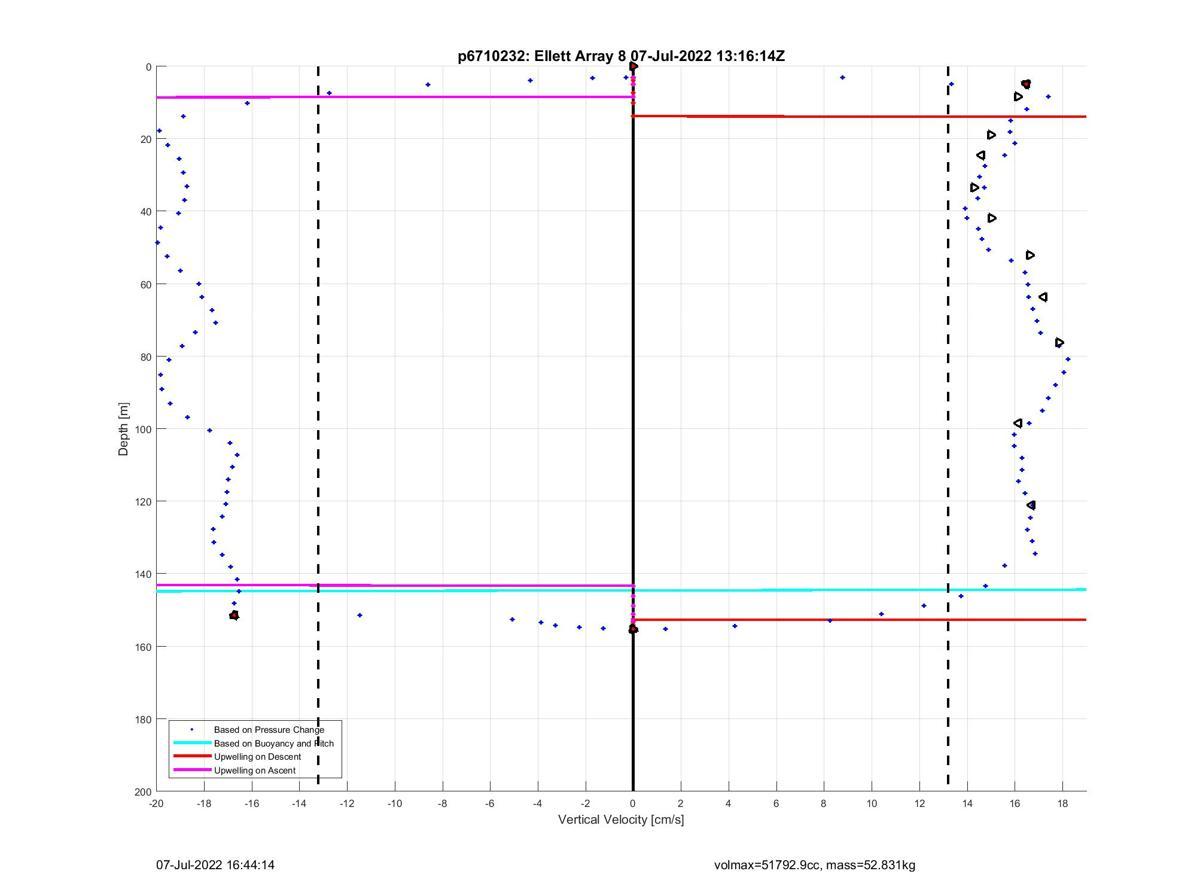The width and height of the screenshot is (1200, 889).
Task: Select the 'Vertical Velocity [cm/s]' x-axis label
Action: (621, 820)
